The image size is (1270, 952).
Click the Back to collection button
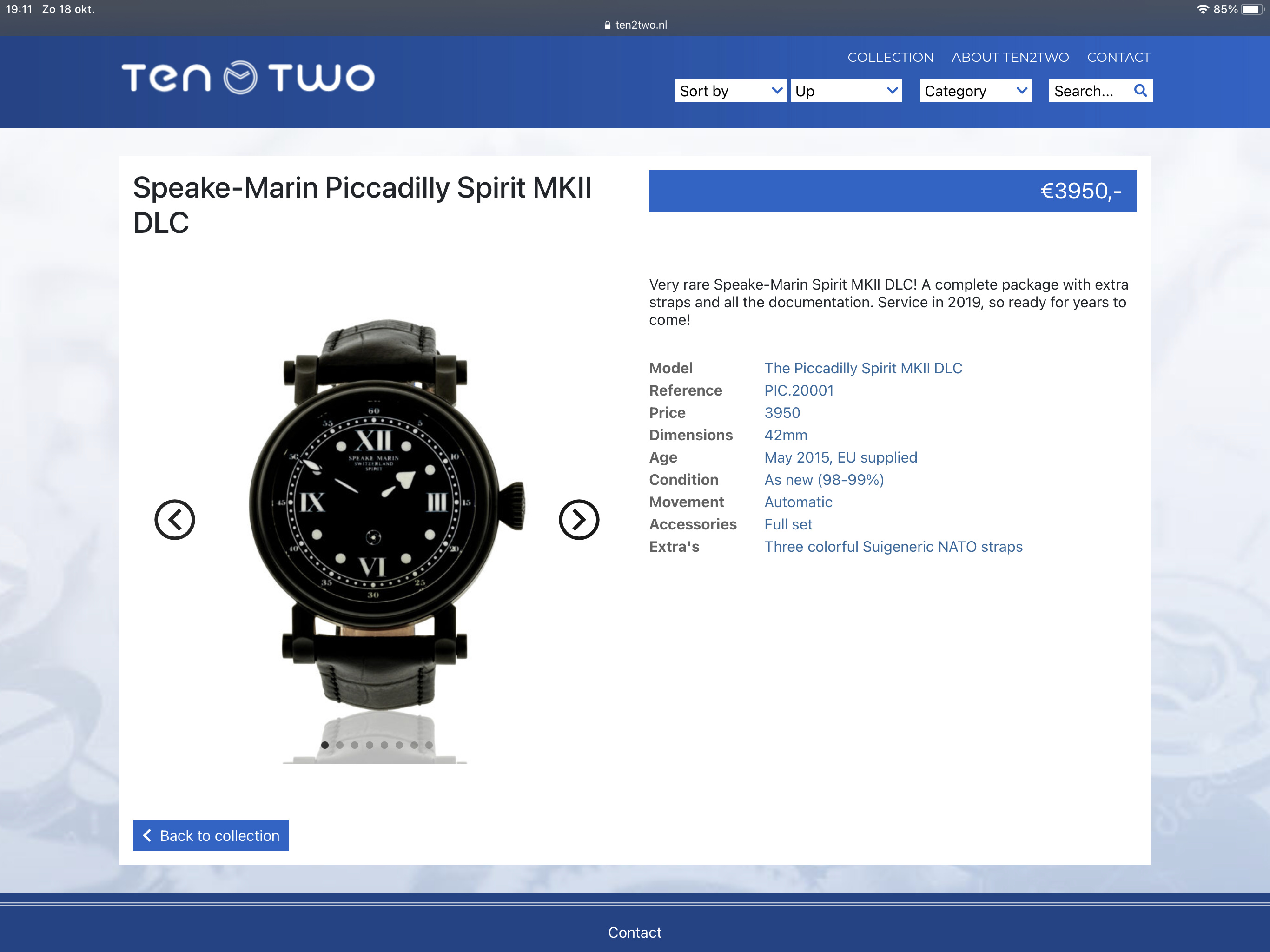[211, 835]
